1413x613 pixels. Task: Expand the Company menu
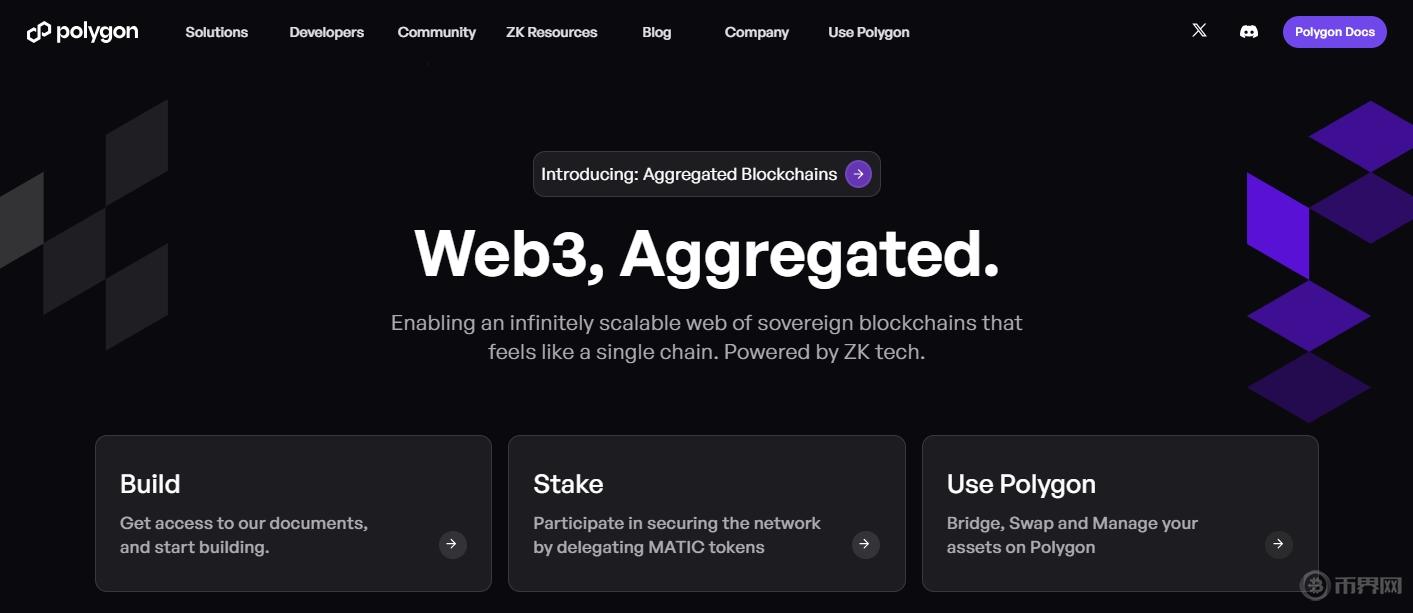pyautogui.click(x=756, y=32)
